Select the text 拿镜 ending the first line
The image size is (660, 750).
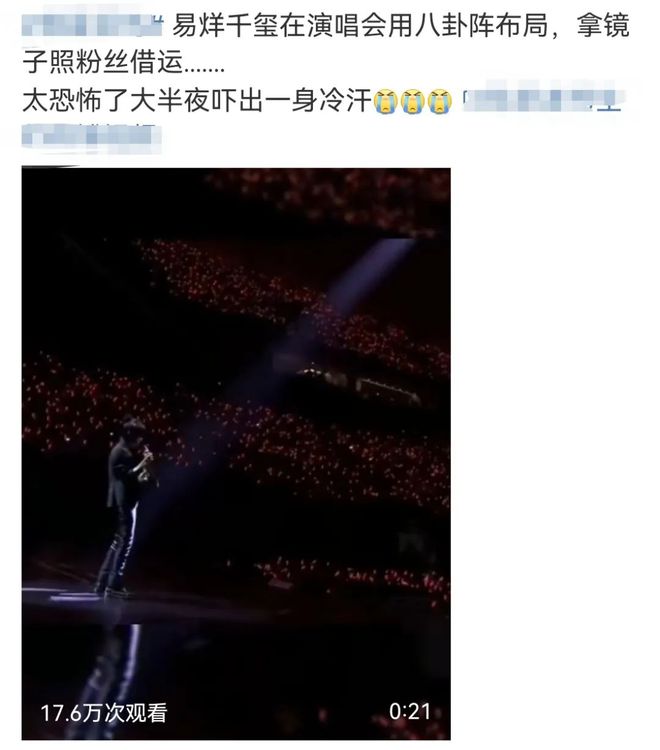click(x=603, y=25)
